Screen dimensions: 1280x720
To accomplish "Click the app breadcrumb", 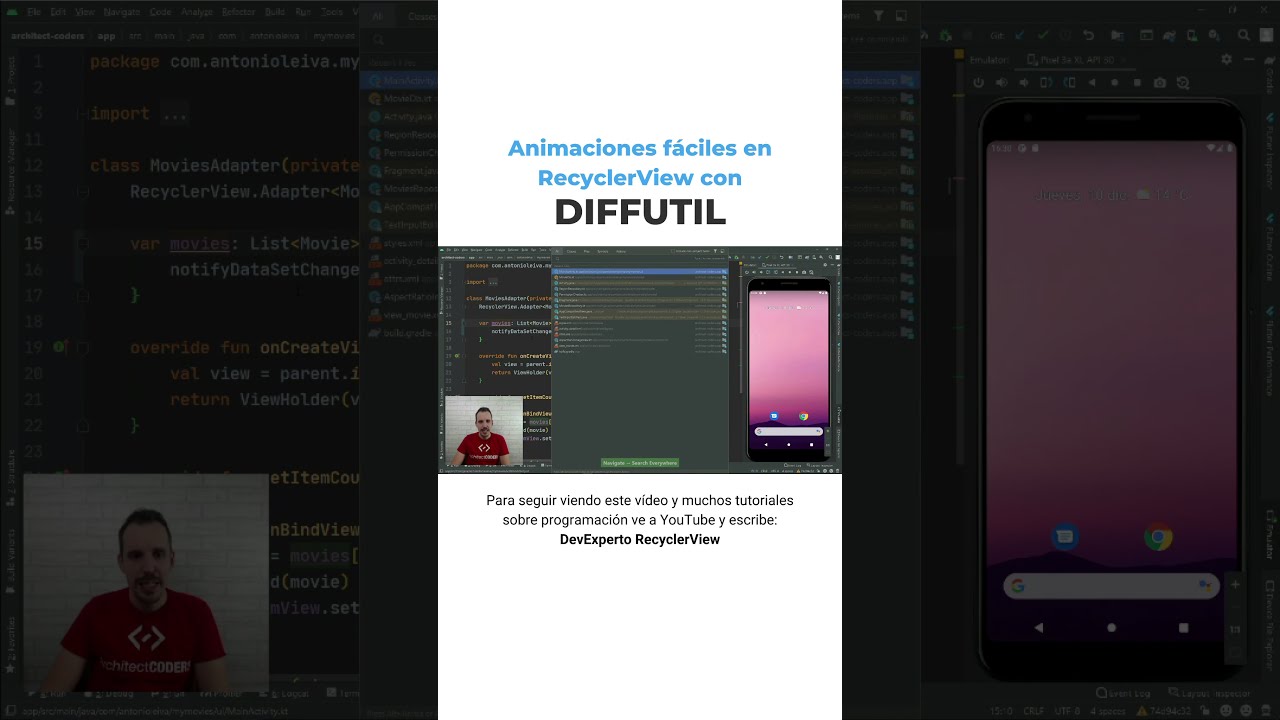I will click(106, 36).
